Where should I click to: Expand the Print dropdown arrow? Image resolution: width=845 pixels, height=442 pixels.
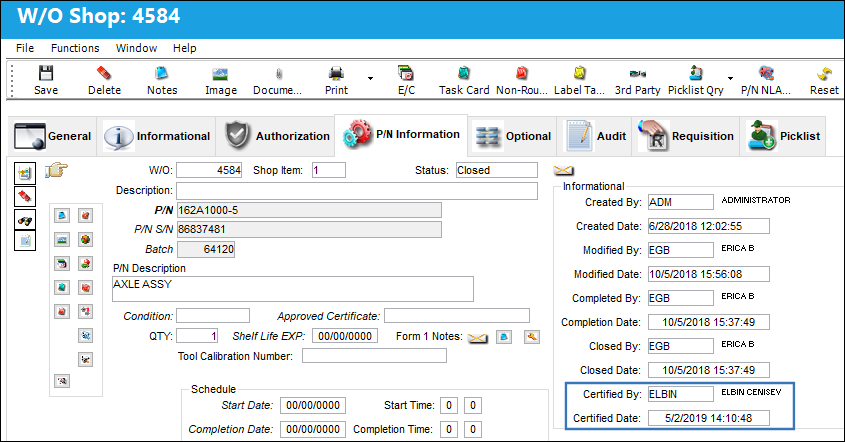[370, 79]
